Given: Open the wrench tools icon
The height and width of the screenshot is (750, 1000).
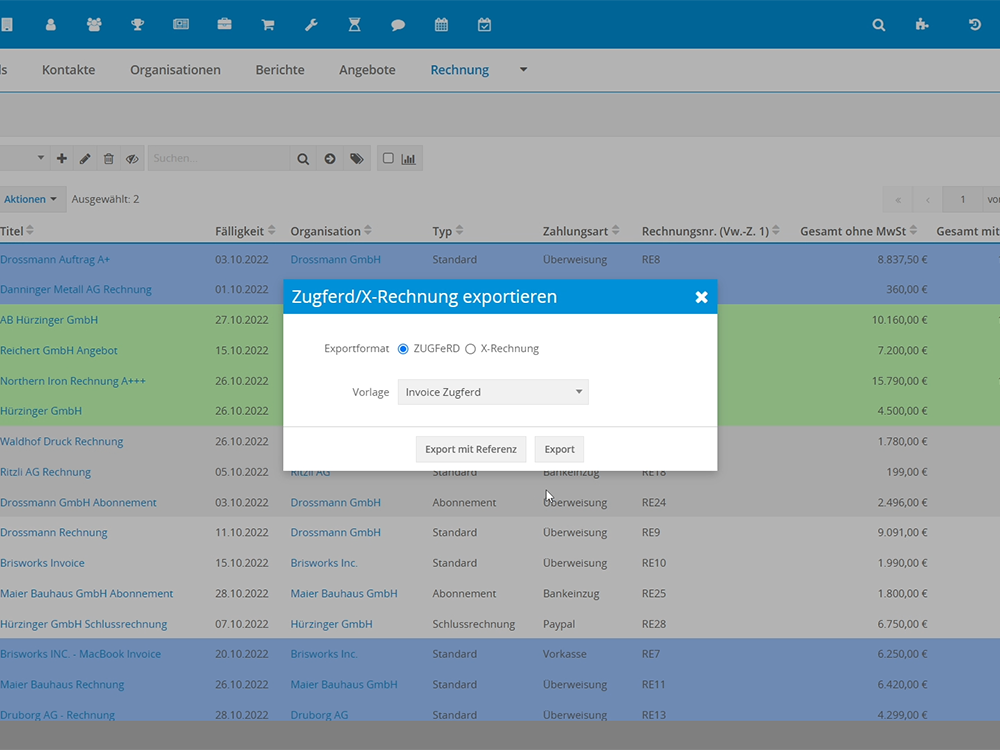Looking at the screenshot, I should (x=311, y=25).
